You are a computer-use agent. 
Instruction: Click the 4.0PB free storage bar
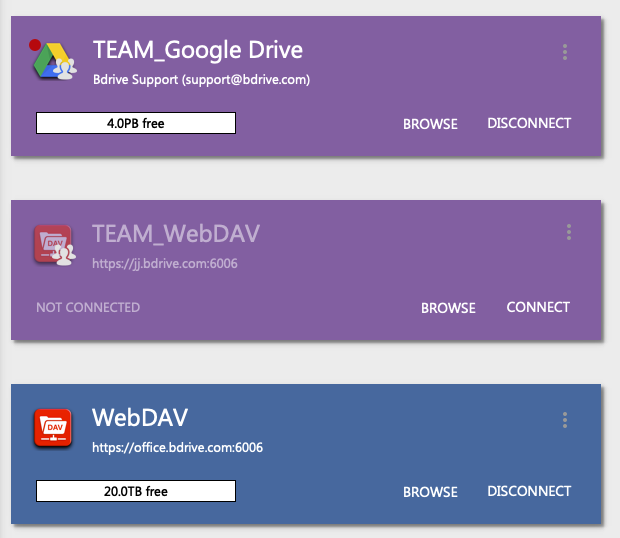pyautogui.click(x=136, y=123)
